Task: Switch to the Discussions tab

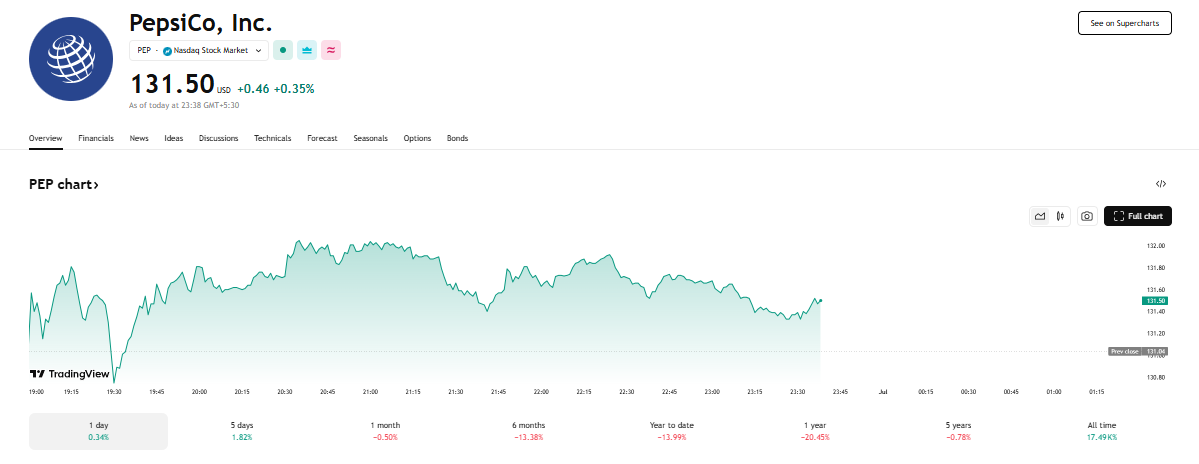Action: [x=219, y=138]
